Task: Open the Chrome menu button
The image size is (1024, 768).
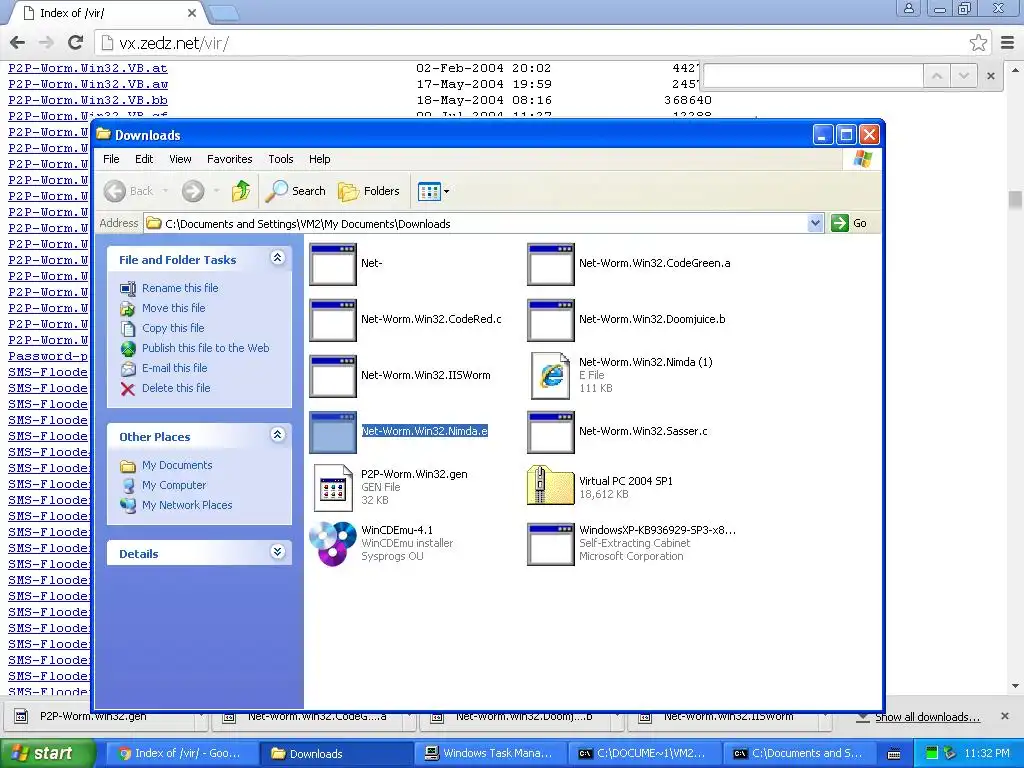Action: [x=1008, y=43]
